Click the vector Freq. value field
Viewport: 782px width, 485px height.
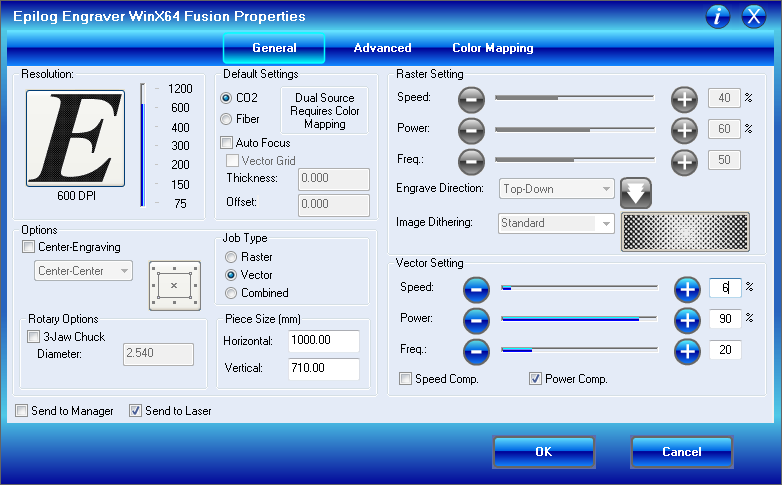pos(725,350)
